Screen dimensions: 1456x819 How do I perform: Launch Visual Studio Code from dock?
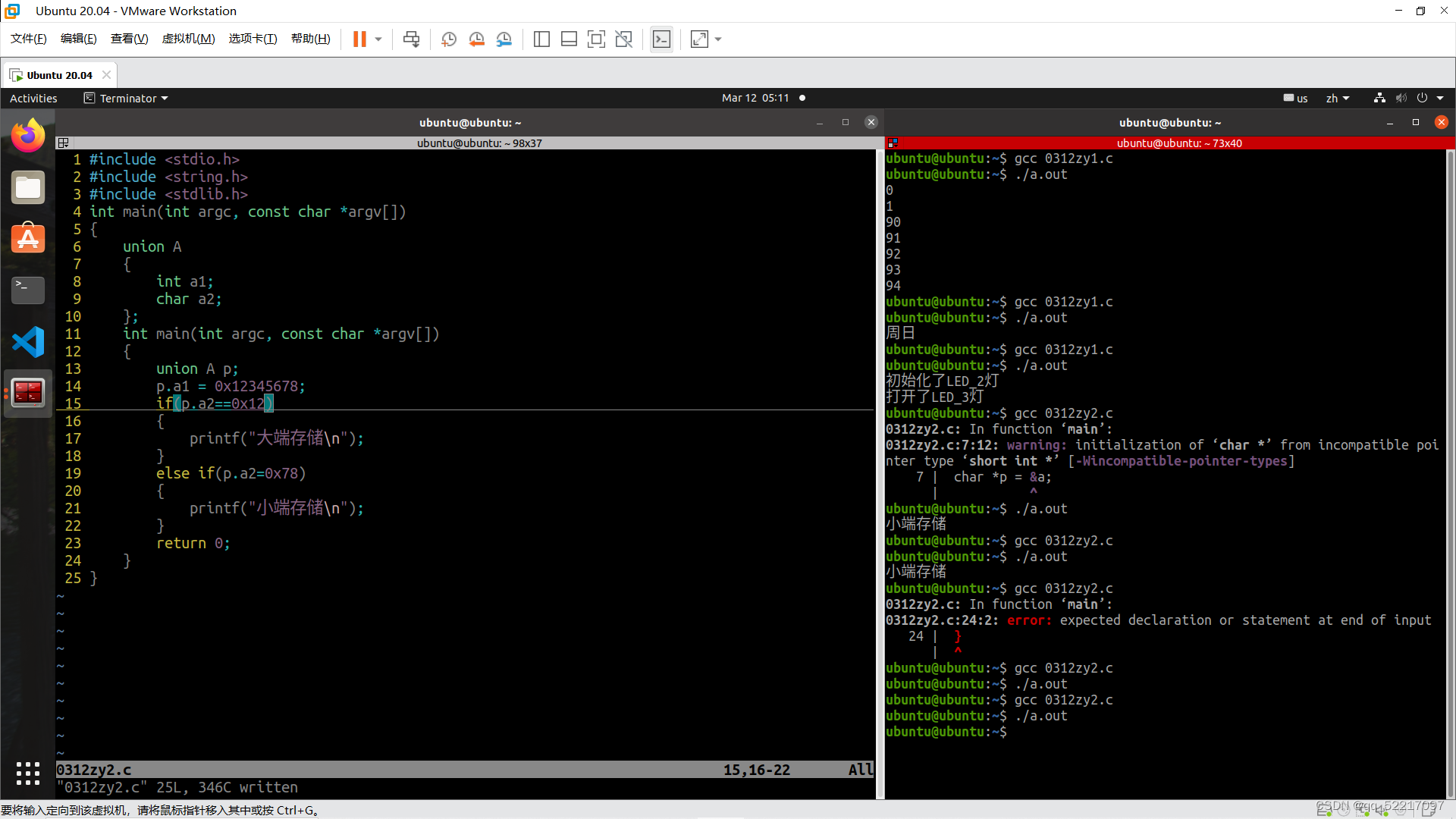pos(28,342)
